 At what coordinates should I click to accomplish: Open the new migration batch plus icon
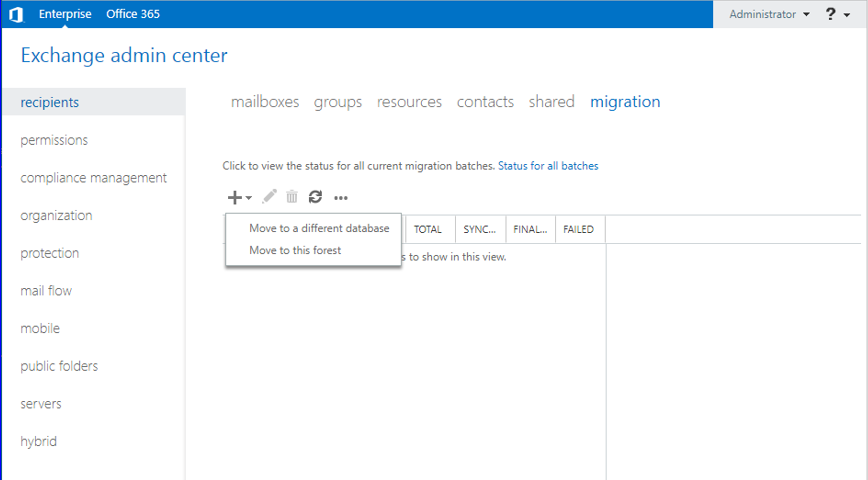click(239, 197)
